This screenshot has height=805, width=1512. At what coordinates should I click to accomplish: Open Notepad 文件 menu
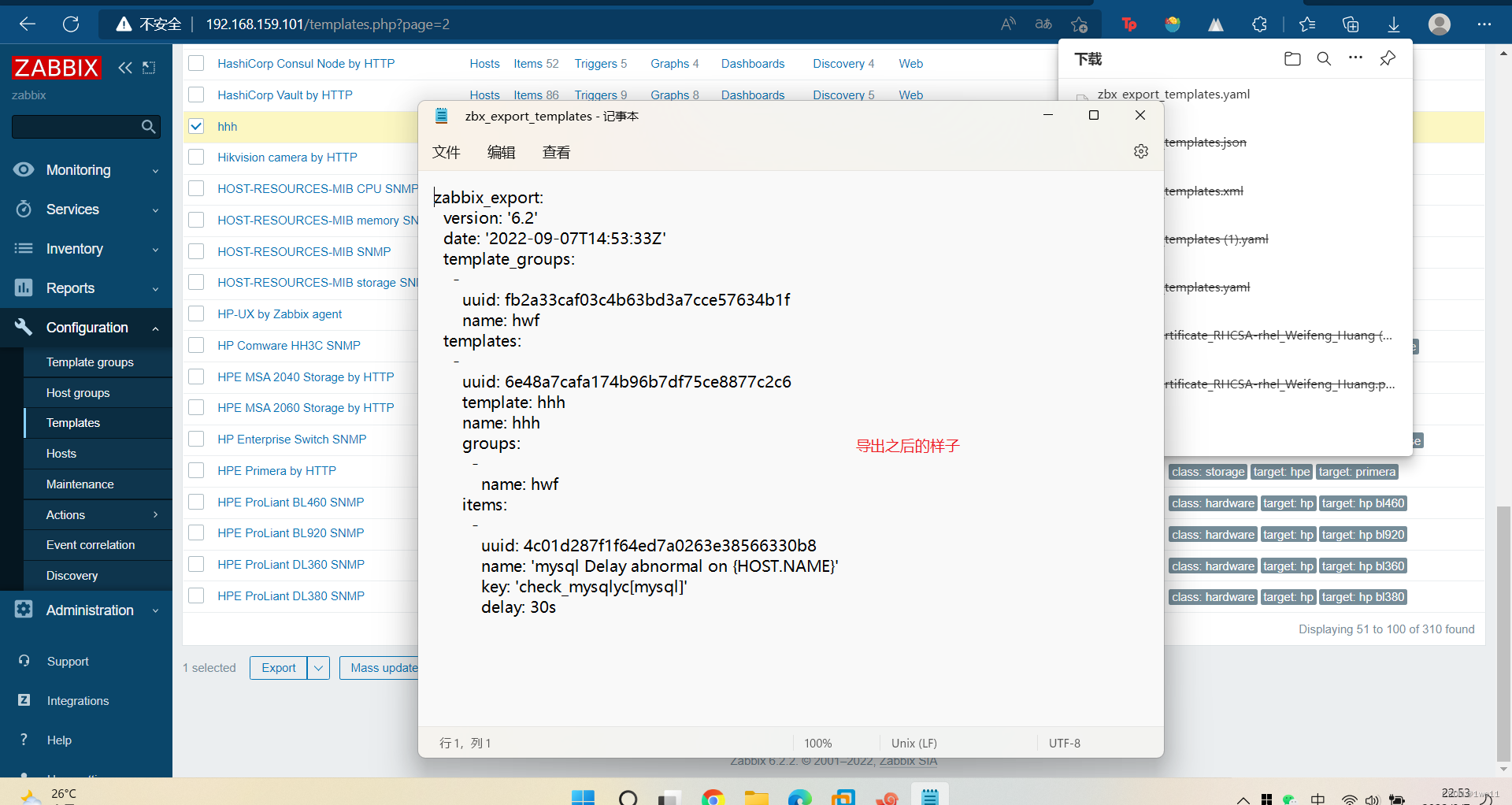coord(446,152)
